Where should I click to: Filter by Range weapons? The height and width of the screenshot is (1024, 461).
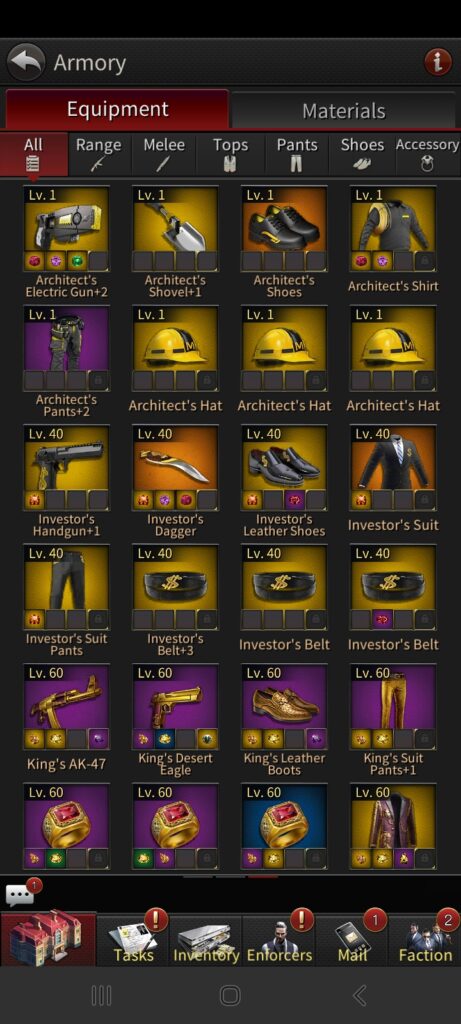pyautogui.click(x=99, y=154)
